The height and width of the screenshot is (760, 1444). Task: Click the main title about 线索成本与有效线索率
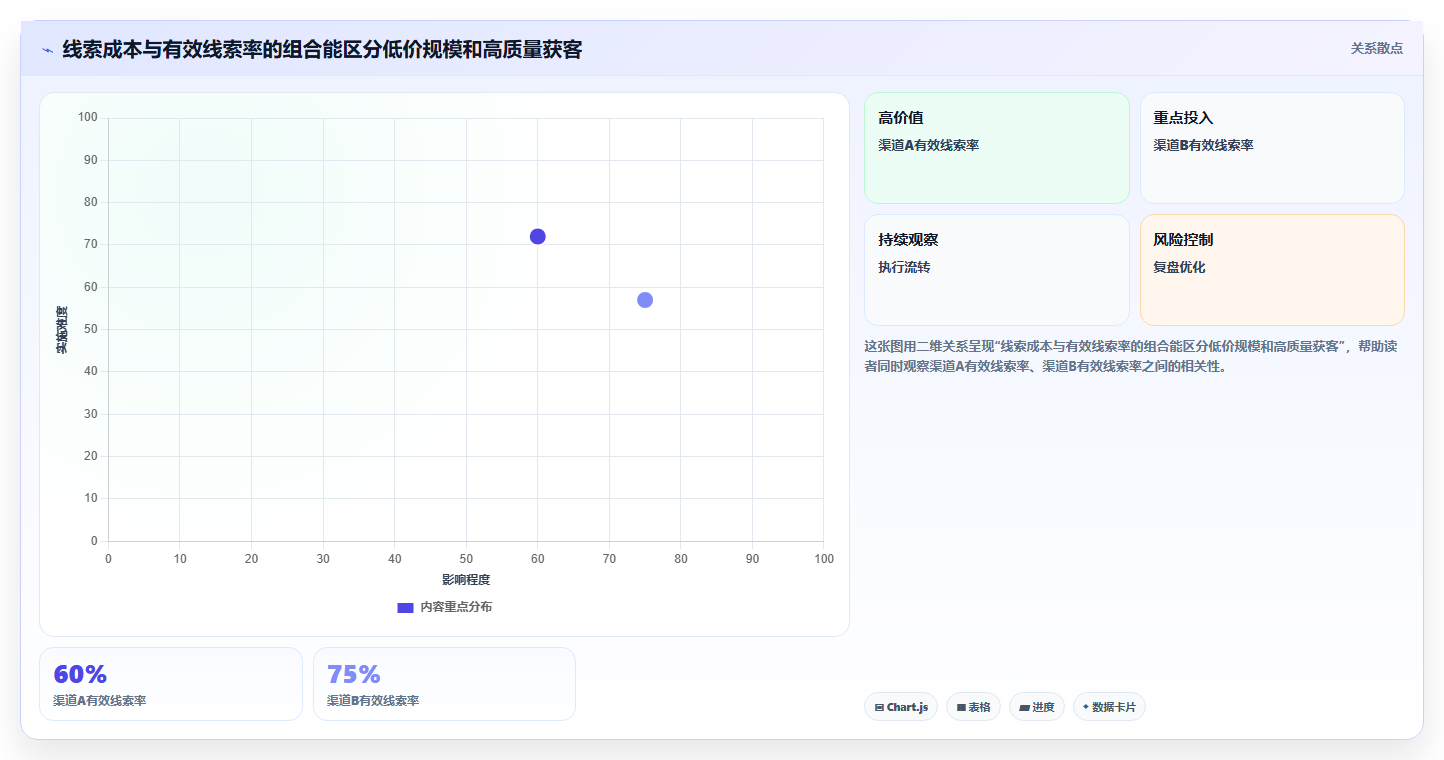322,49
